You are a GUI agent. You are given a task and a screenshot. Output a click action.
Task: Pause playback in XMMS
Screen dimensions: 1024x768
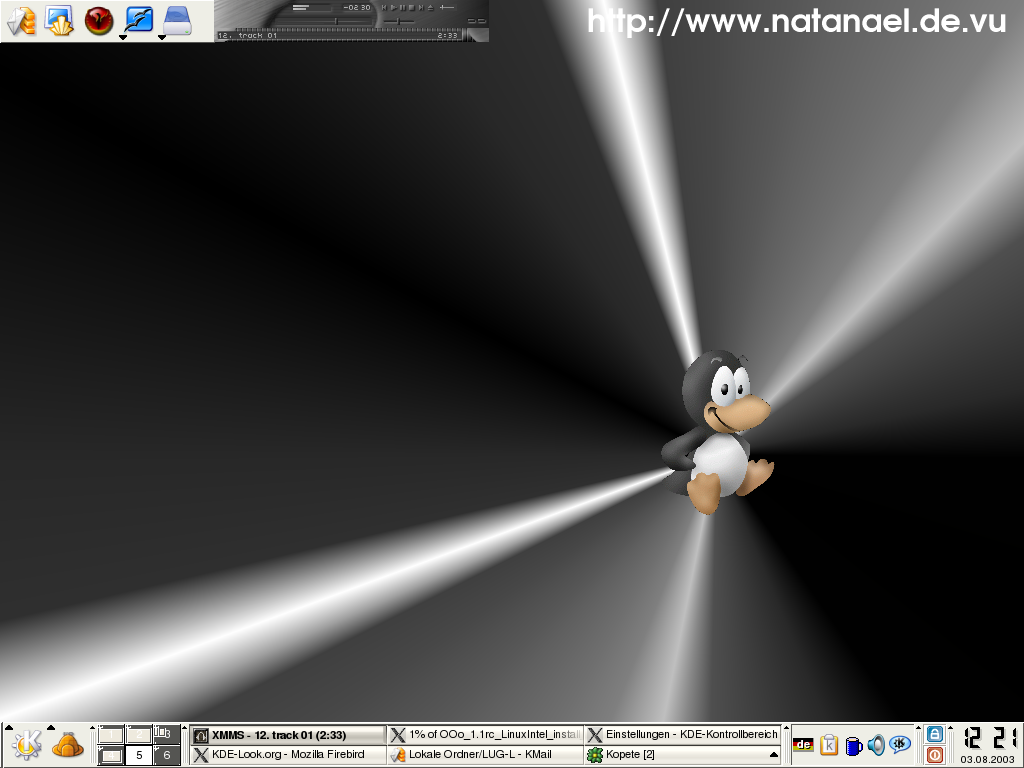402,8
